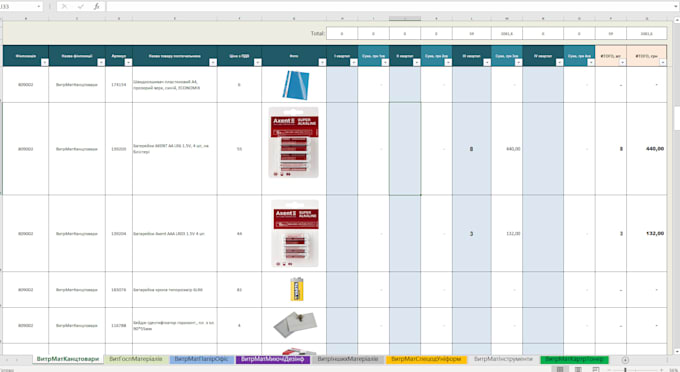
Task: Click the Axent AAA LR03 product name cell
Action: pyautogui.click(x=175, y=233)
